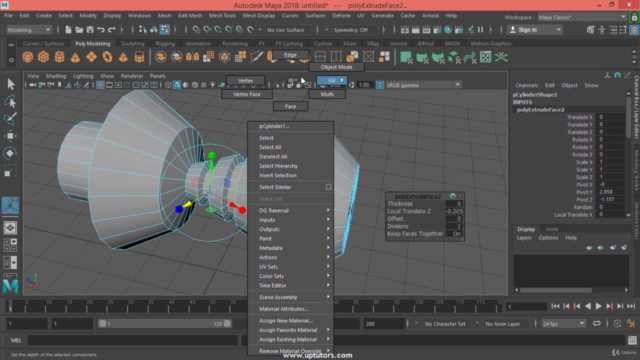Click the Multi-Cut knife shelf icon
This screenshot has width=640, height=360.
[x=256, y=57]
